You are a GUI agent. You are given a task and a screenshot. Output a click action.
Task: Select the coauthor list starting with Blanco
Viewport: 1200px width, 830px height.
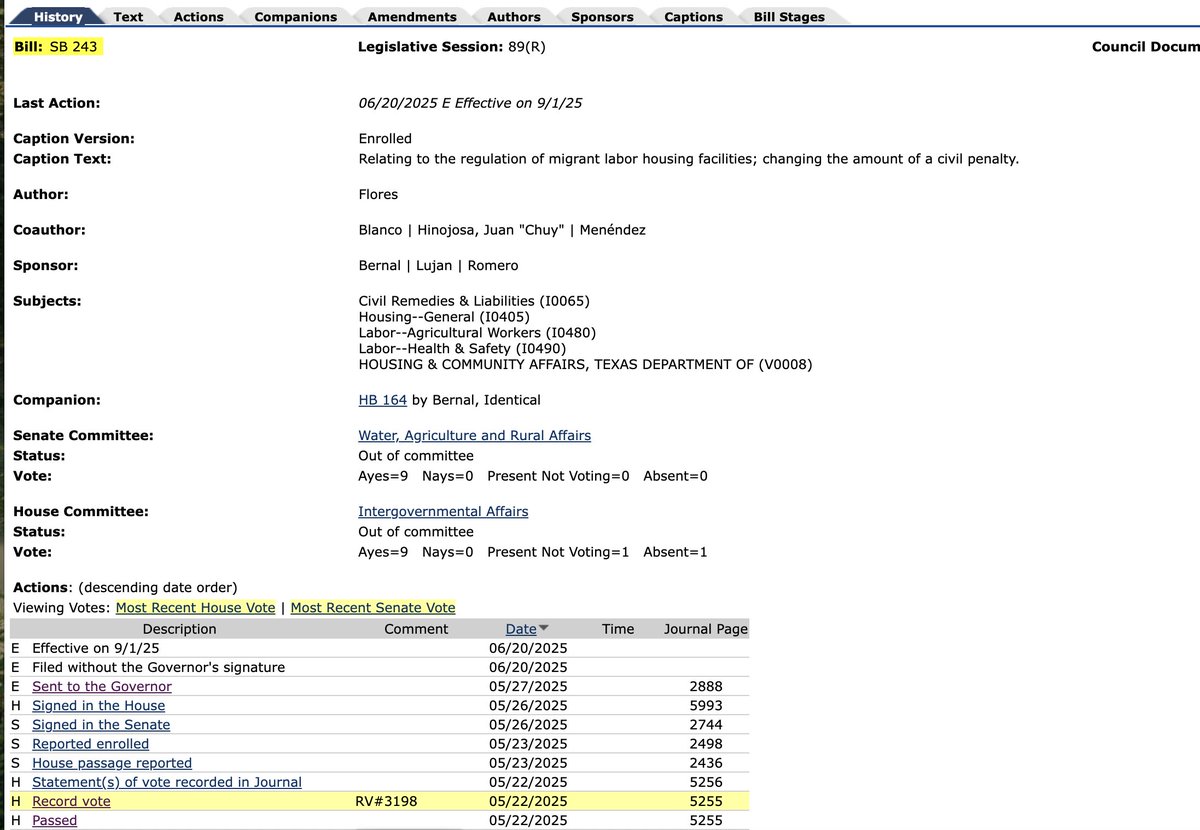[x=502, y=230]
